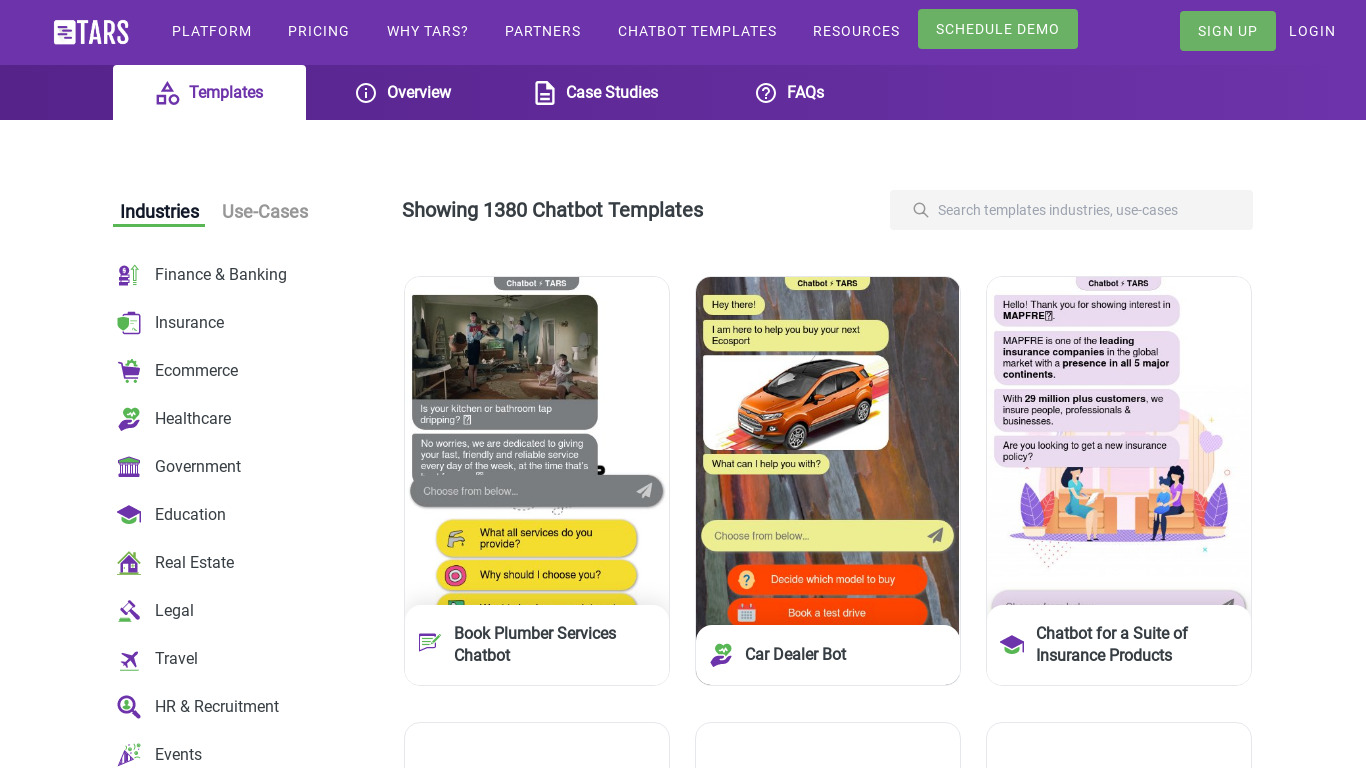Viewport: 1366px width, 768px height.
Task: Click the Showing 1380 Chatbot Templates heading
Action: coord(553,210)
